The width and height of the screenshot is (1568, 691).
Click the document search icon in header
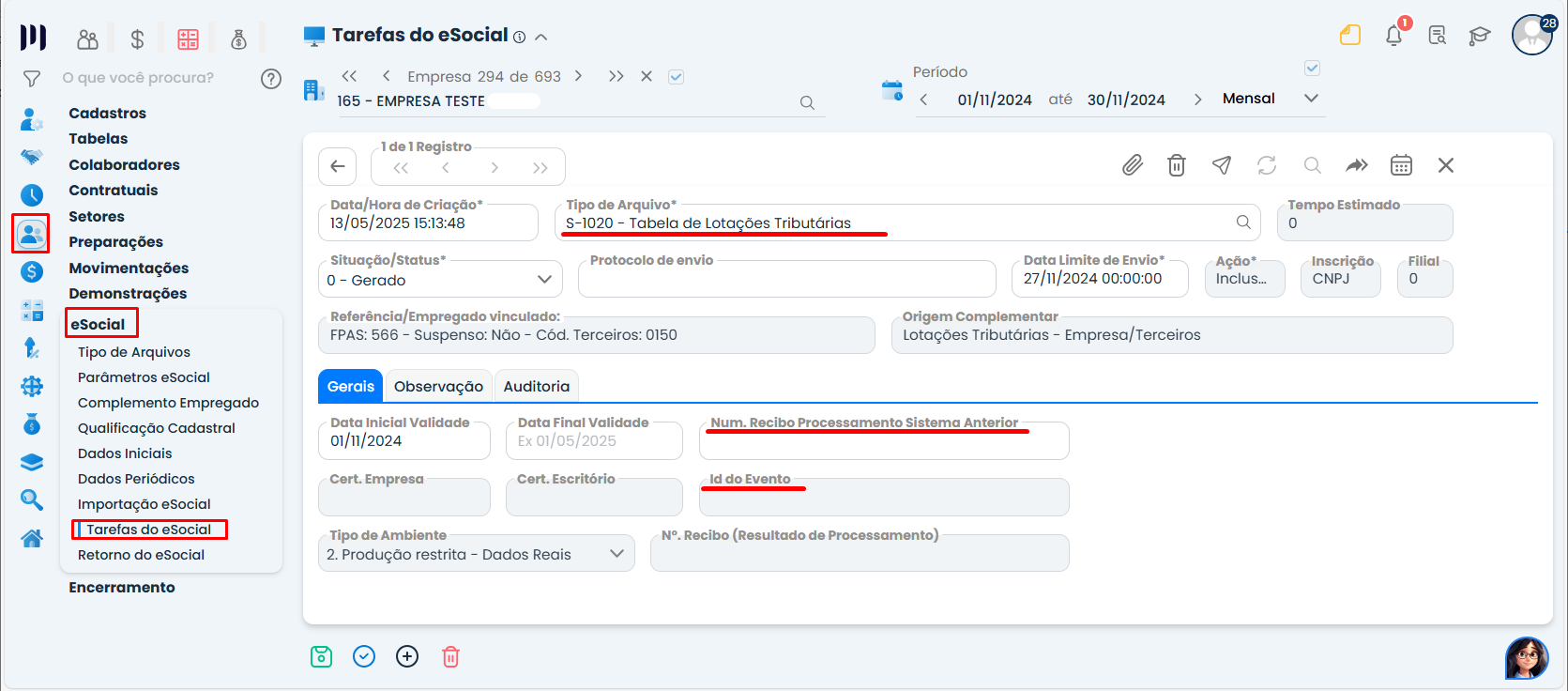pyautogui.click(x=1438, y=36)
